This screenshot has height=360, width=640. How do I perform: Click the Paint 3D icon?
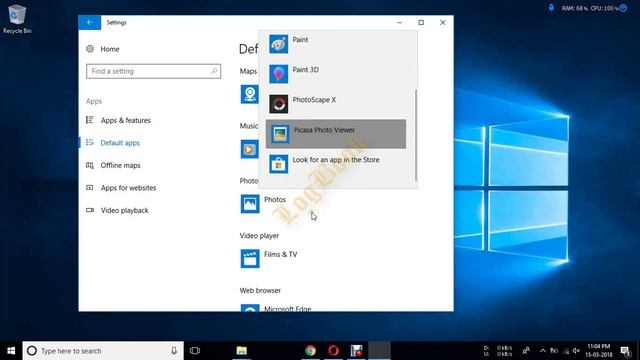pos(278,74)
